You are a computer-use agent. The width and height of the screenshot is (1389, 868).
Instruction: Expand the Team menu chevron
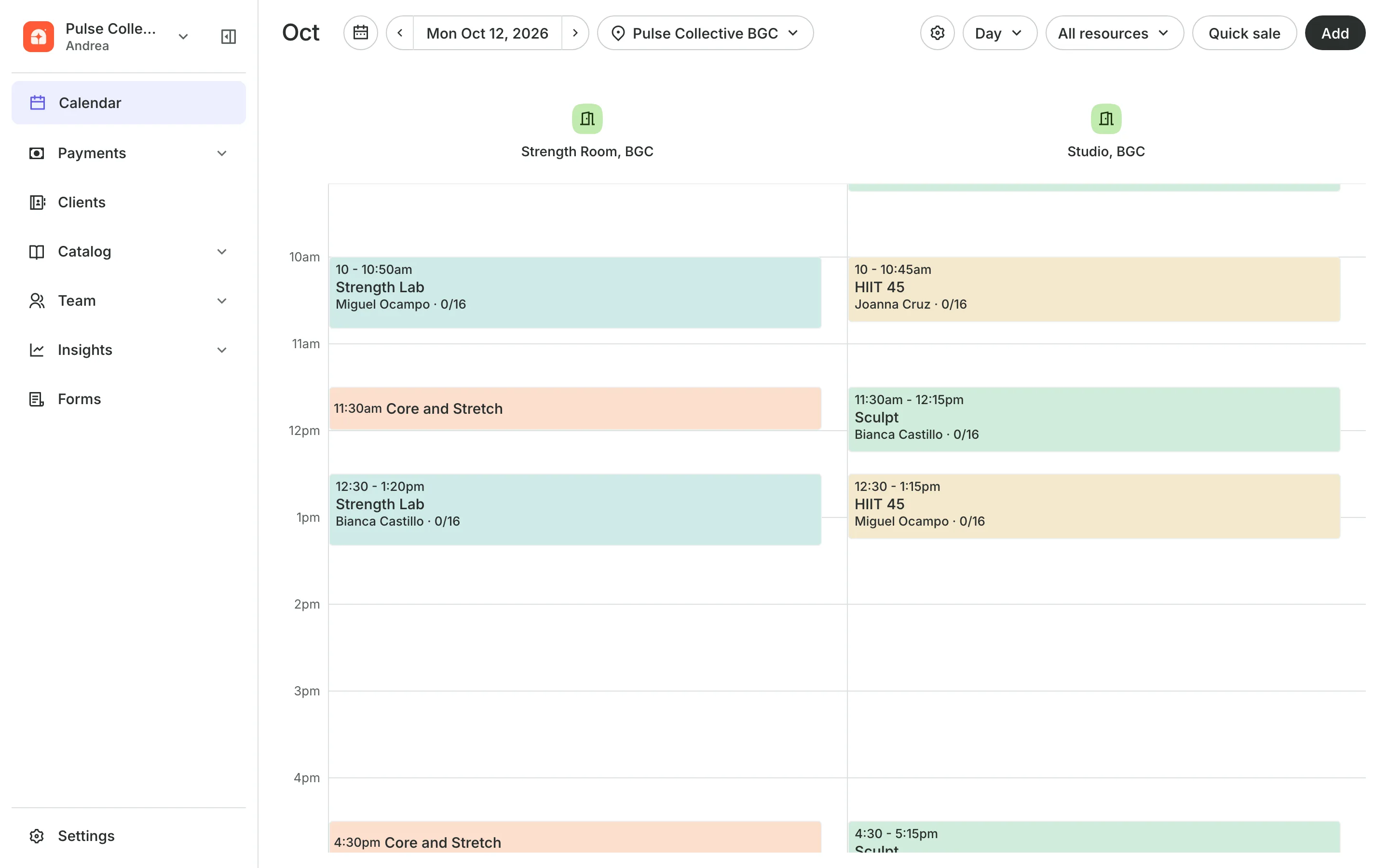221,301
